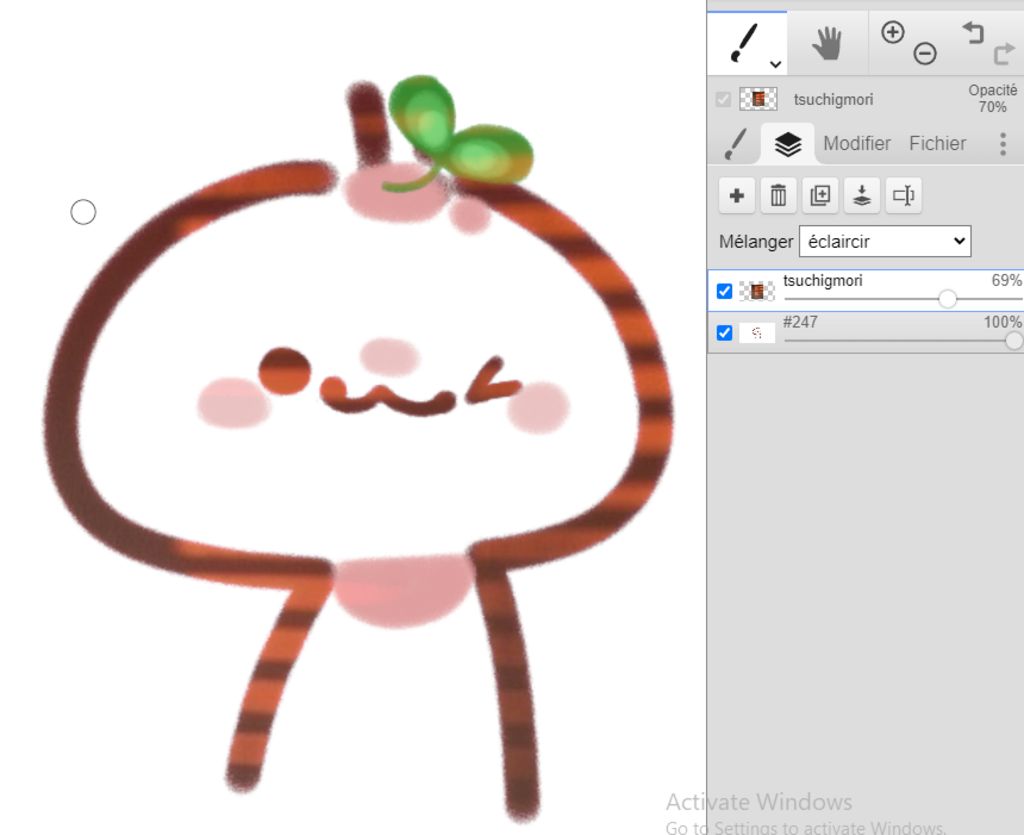The width and height of the screenshot is (1024, 835).
Task: Duplicate the selected layer
Action: 820,195
